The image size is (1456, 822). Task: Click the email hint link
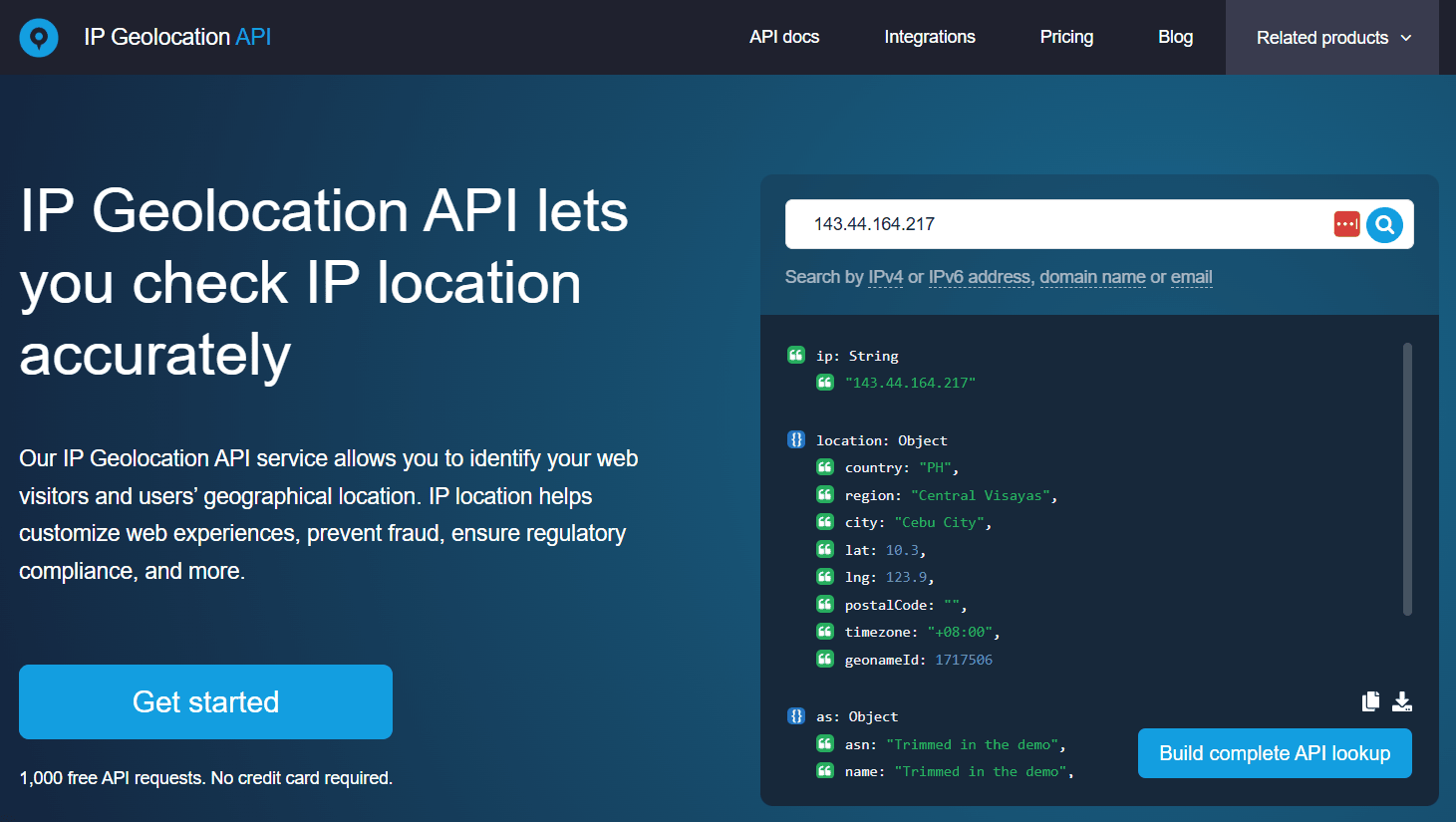click(x=1191, y=277)
